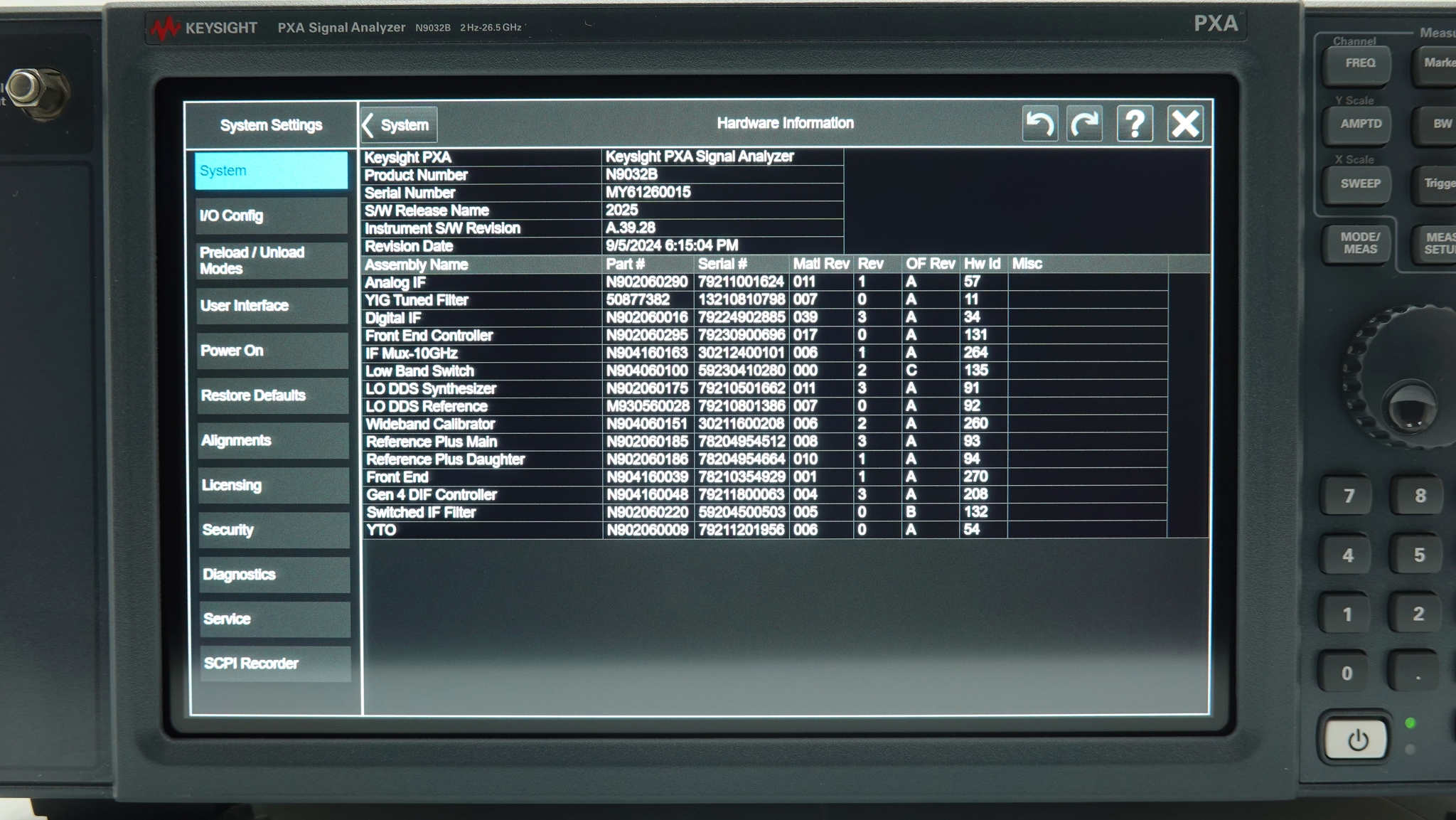Click the Matl Rev column header

point(821,264)
